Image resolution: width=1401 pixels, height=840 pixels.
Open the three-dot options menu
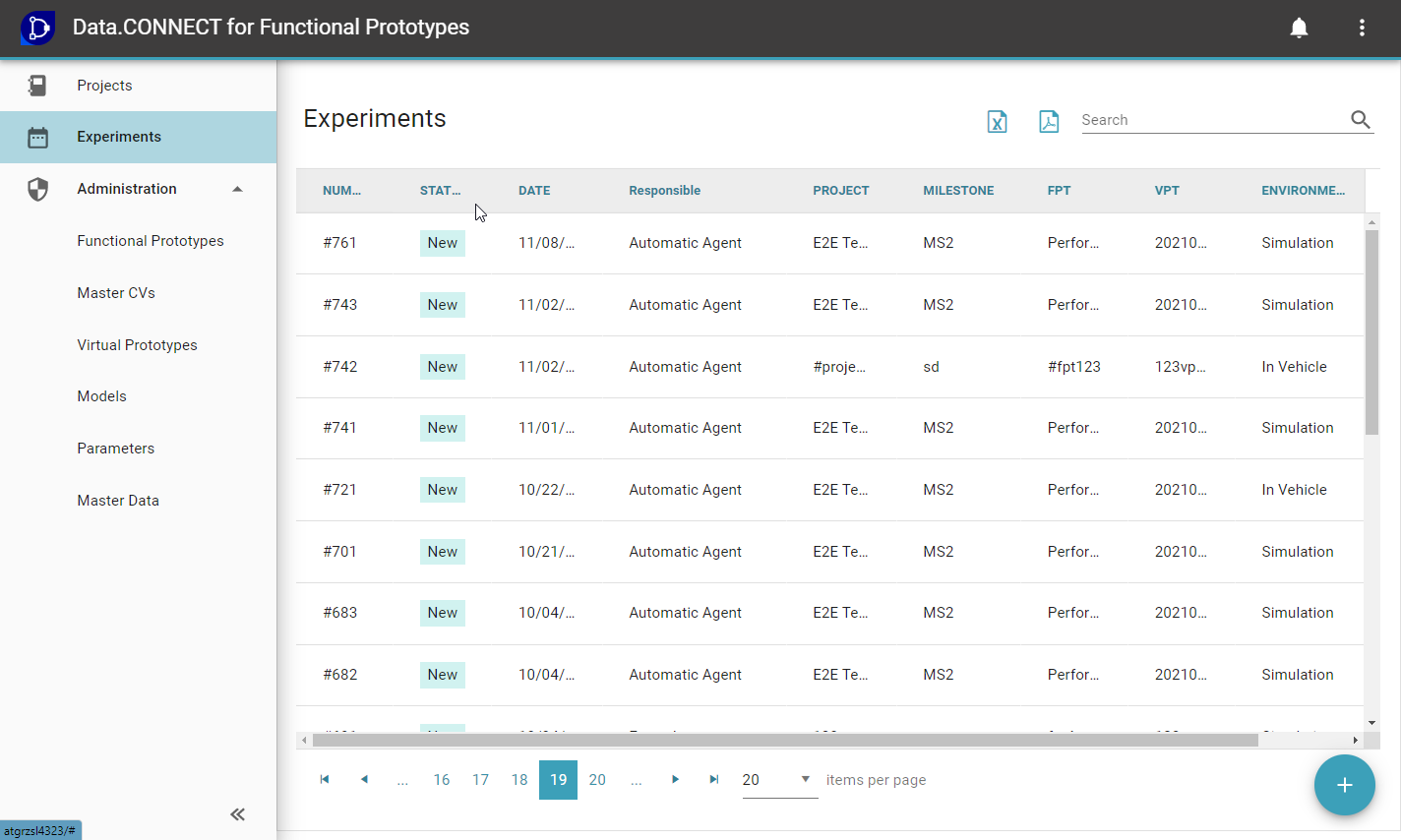coord(1362,28)
